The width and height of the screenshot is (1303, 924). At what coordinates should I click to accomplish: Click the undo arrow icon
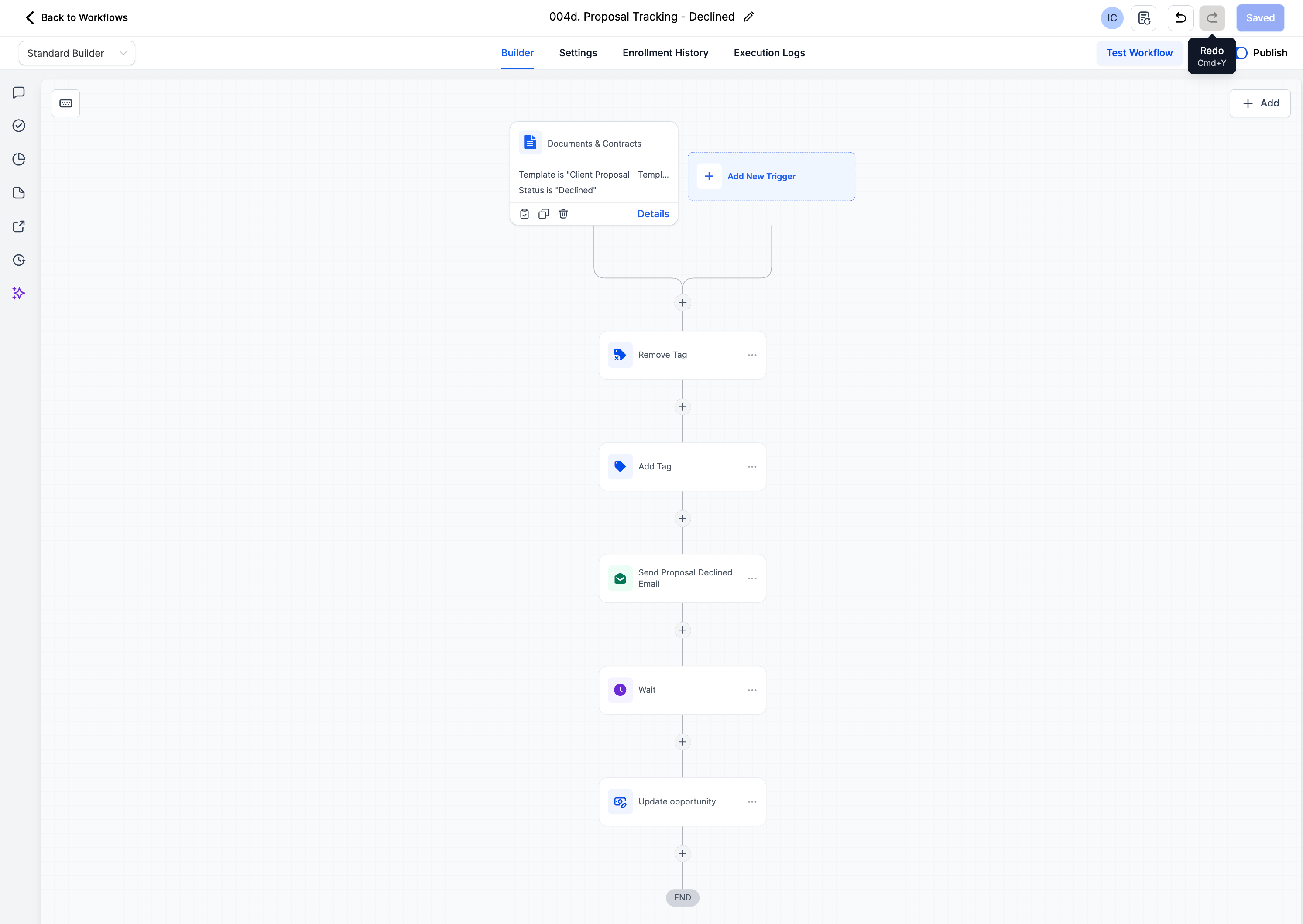pos(1180,17)
